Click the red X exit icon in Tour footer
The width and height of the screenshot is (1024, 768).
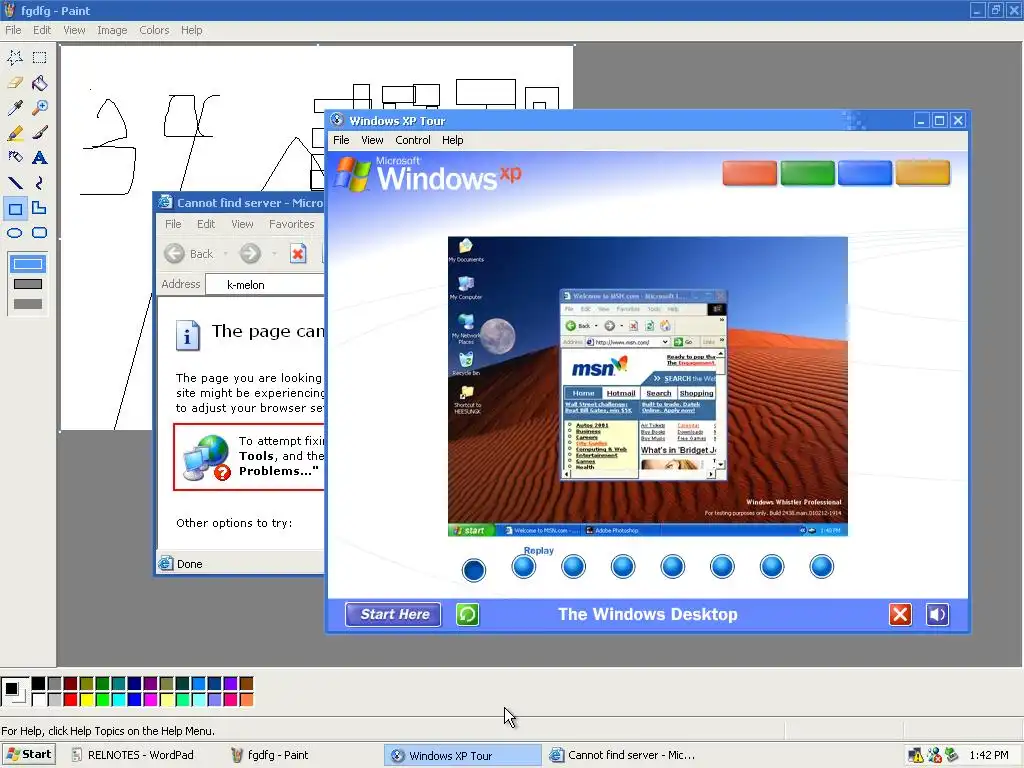[900, 615]
